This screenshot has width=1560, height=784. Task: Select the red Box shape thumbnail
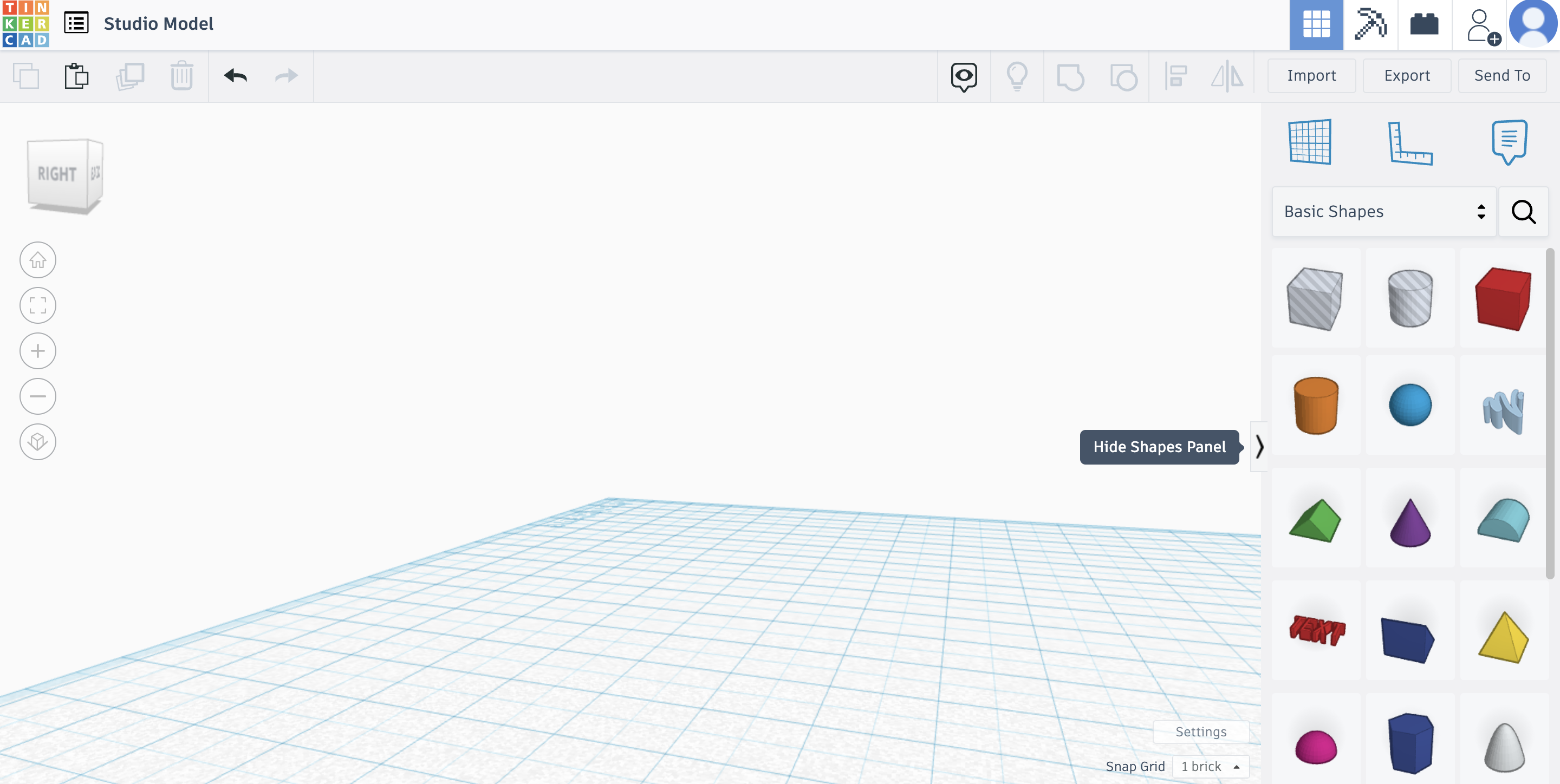1503,298
